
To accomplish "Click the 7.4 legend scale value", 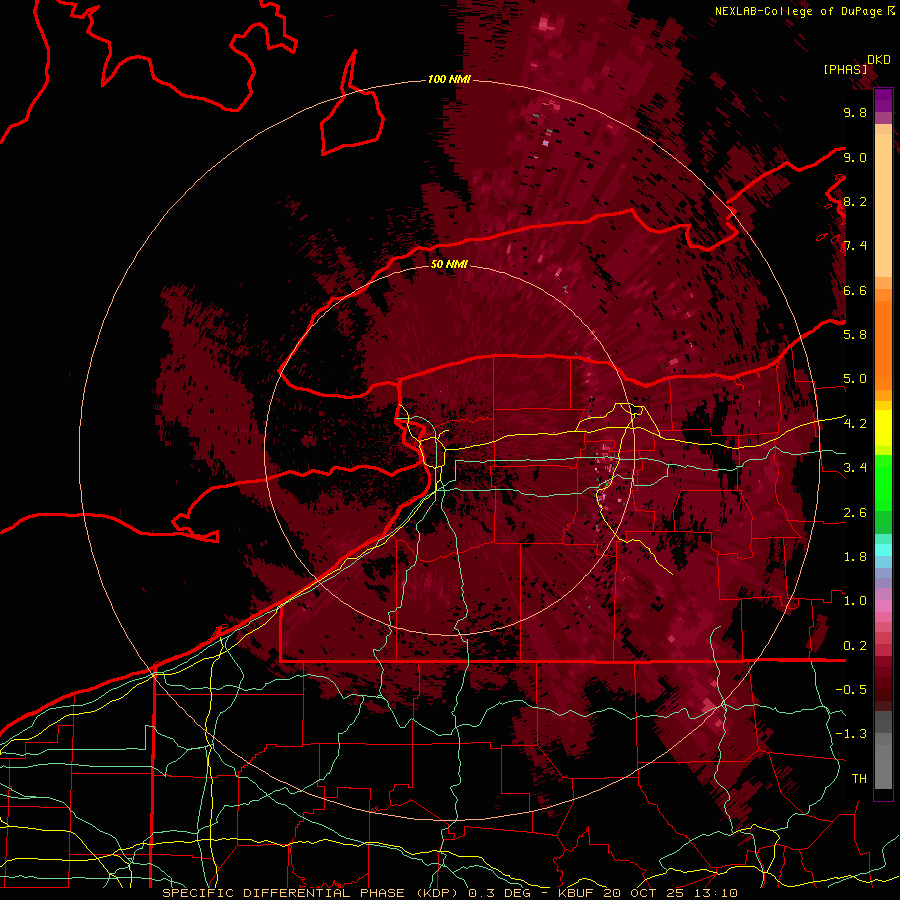I will pos(855,246).
